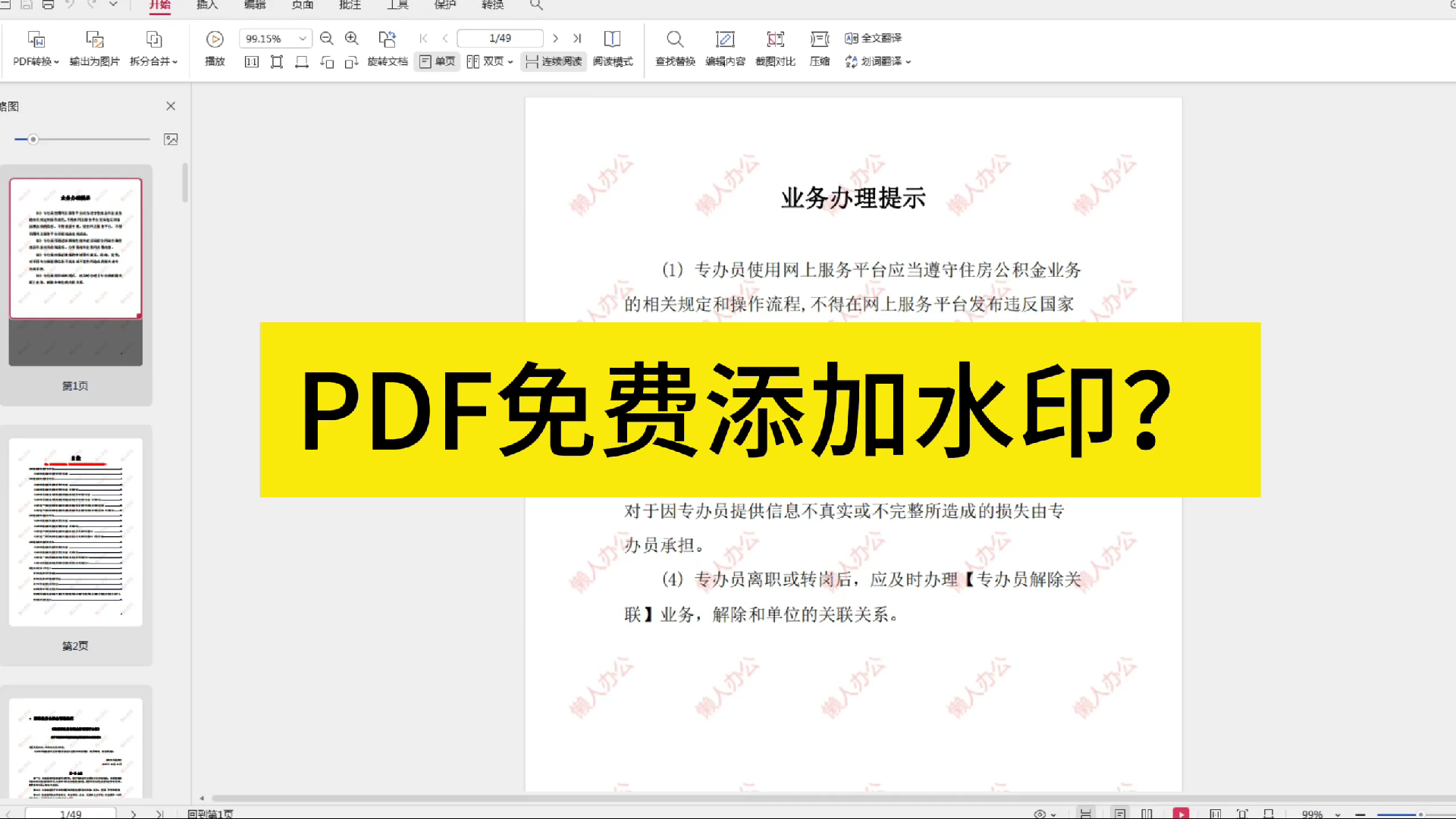1456x819 pixels.
Task: Go to the next page from the status bar
Action: [x=133, y=814]
